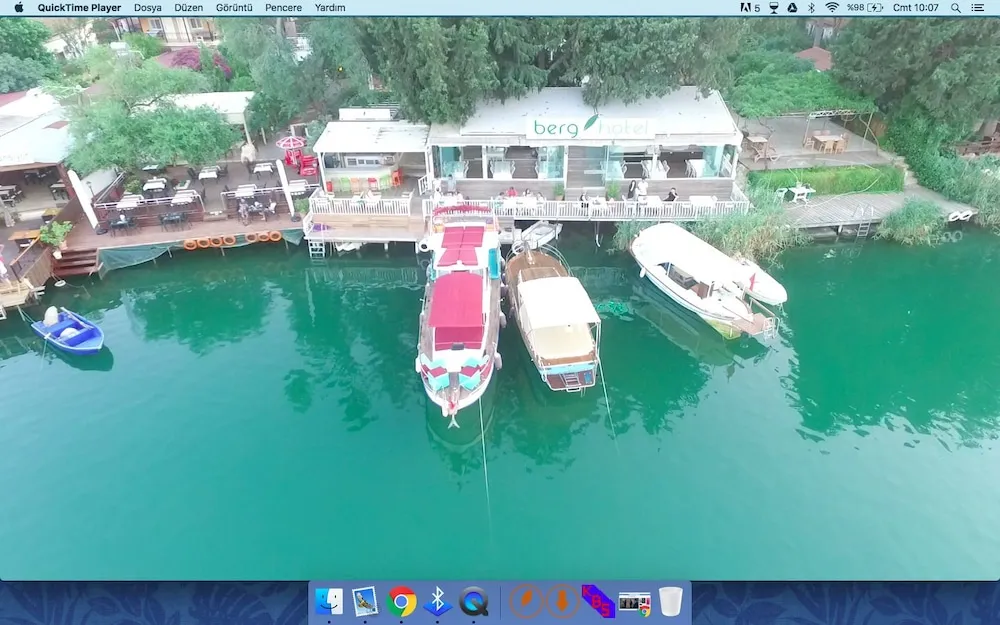The height and width of the screenshot is (625, 1000).
Task: Click the Google Drive menu bar icon
Action: click(792, 8)
